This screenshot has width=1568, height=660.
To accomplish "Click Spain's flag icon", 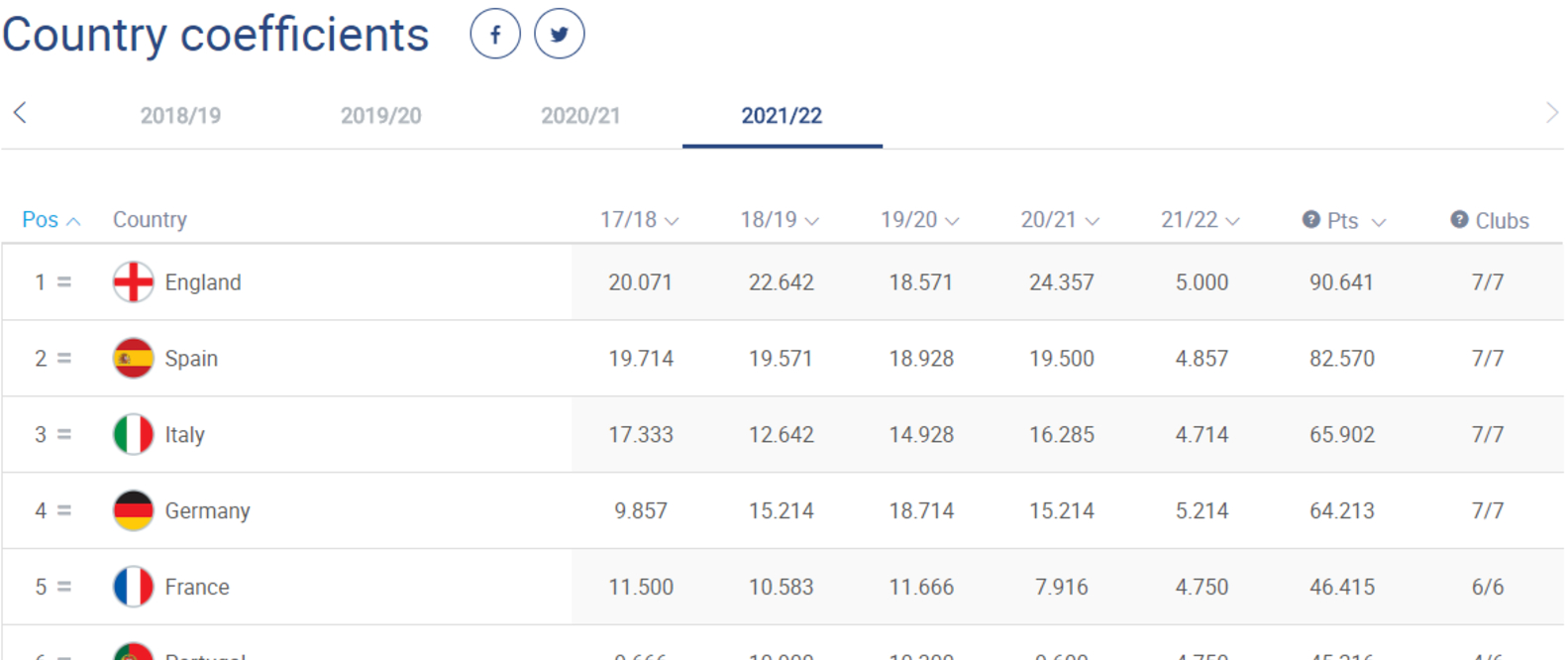I will (133, 359).
